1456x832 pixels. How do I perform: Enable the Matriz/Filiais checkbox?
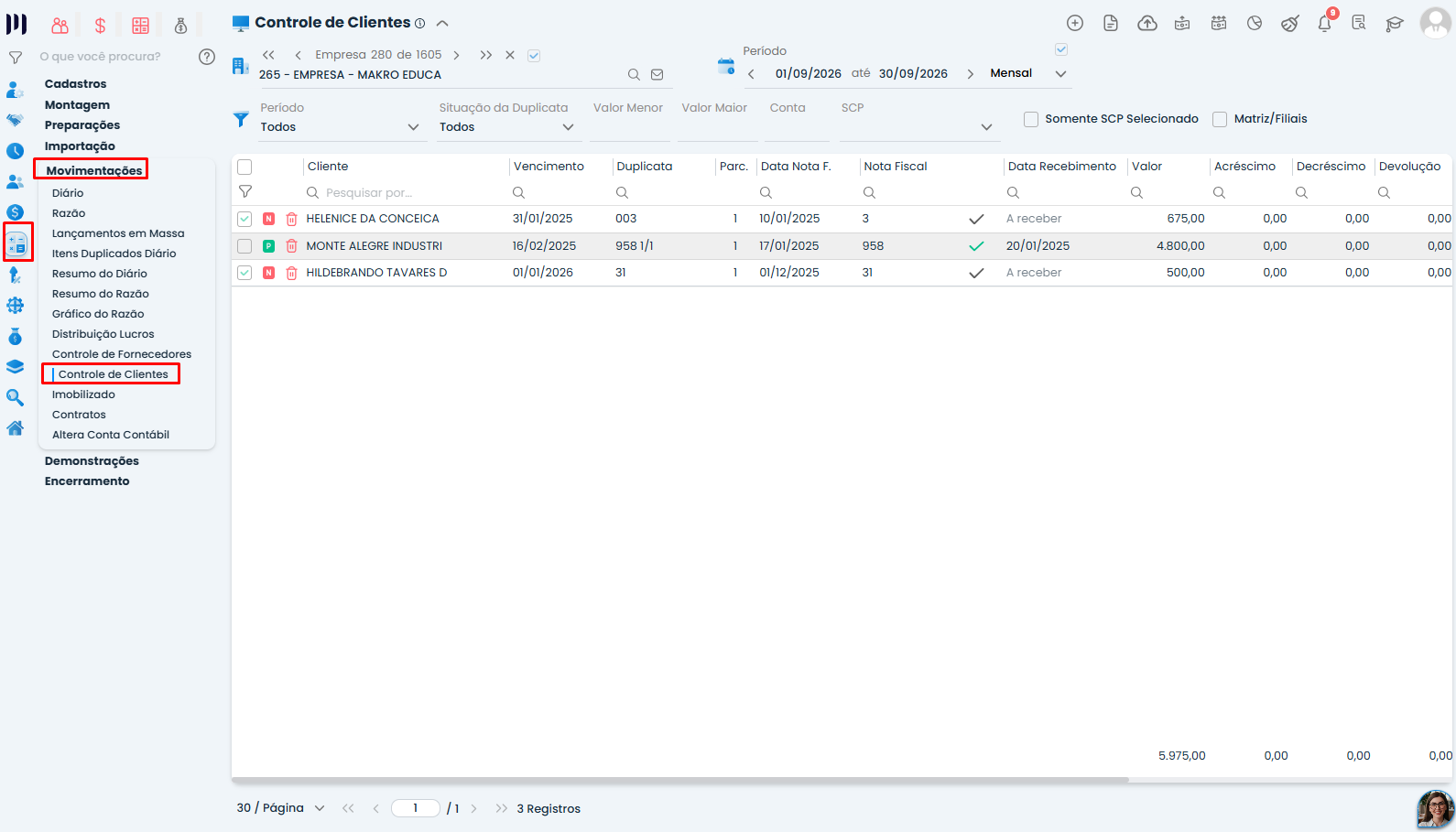pyautogui.click(x=1220, y=119)
